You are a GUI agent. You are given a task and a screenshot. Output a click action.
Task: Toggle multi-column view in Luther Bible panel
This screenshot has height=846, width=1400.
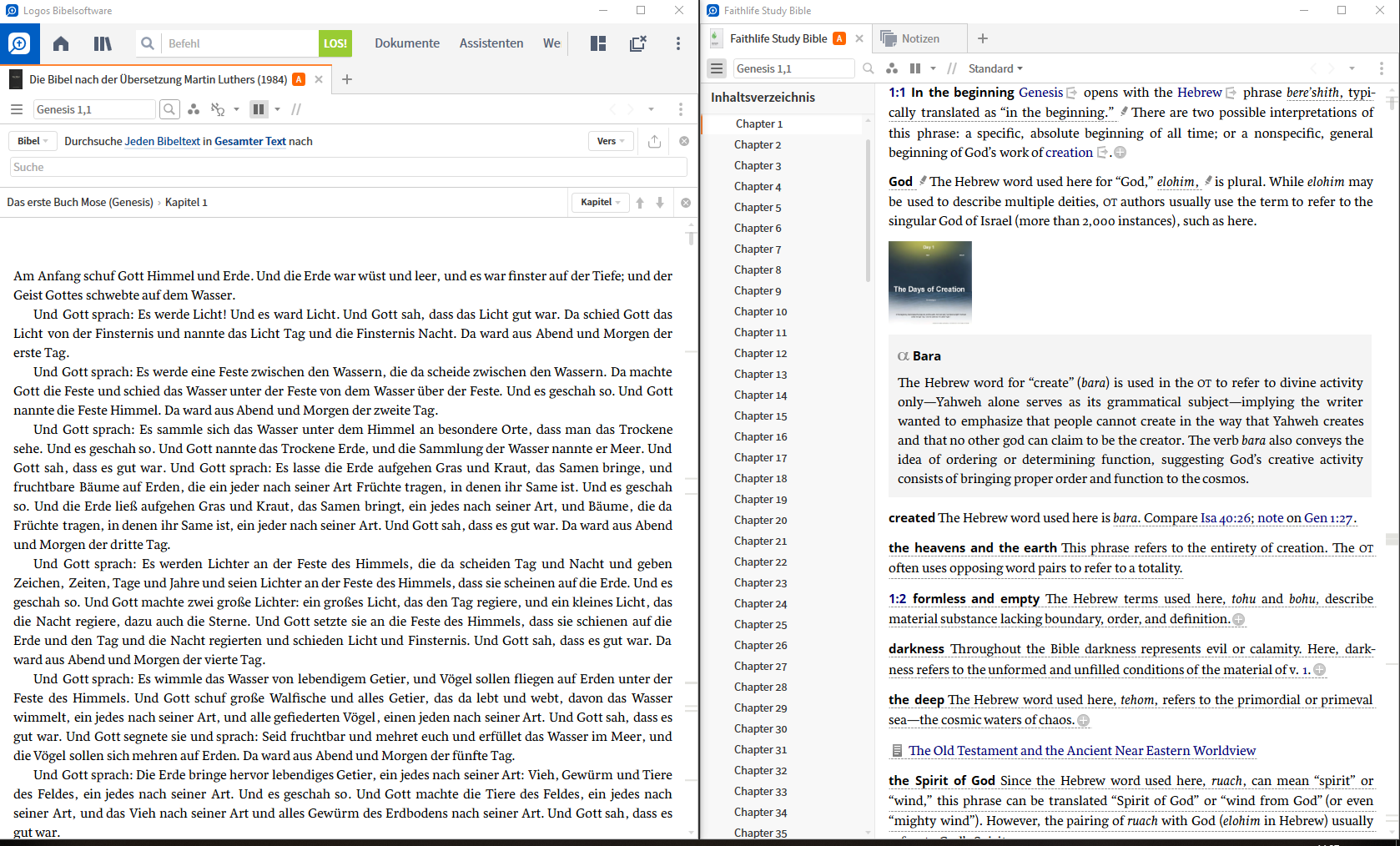tap(259, 109)
